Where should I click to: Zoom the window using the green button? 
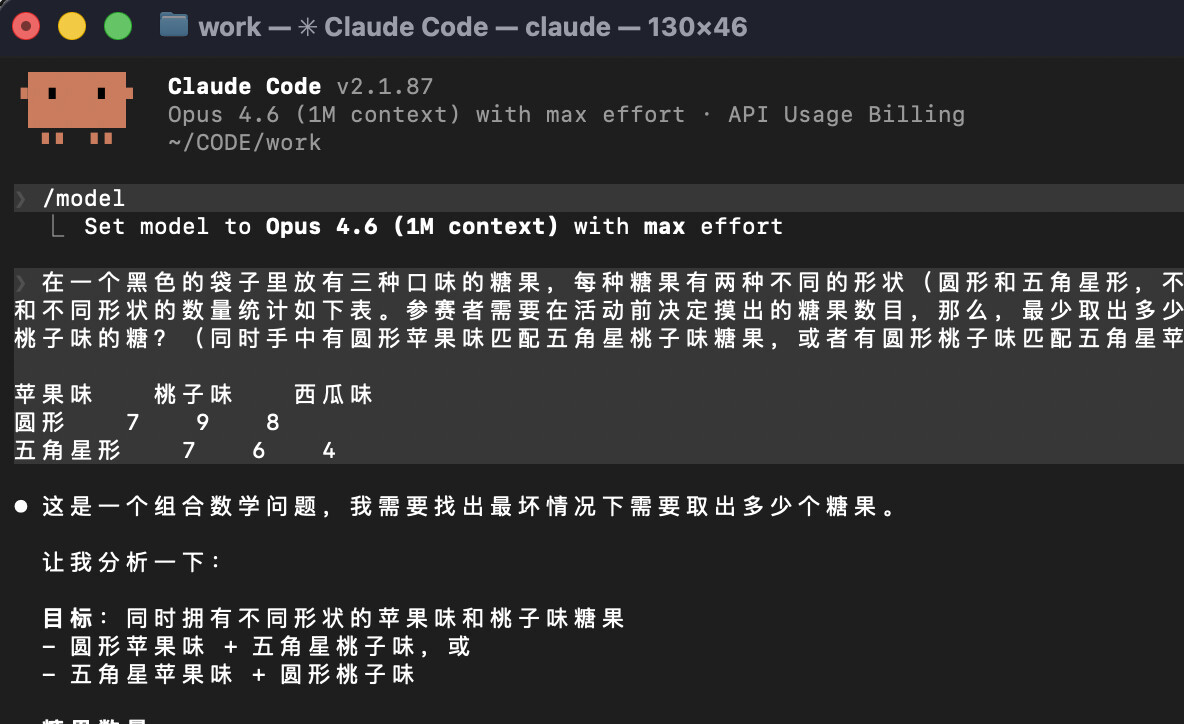[118, 26]
